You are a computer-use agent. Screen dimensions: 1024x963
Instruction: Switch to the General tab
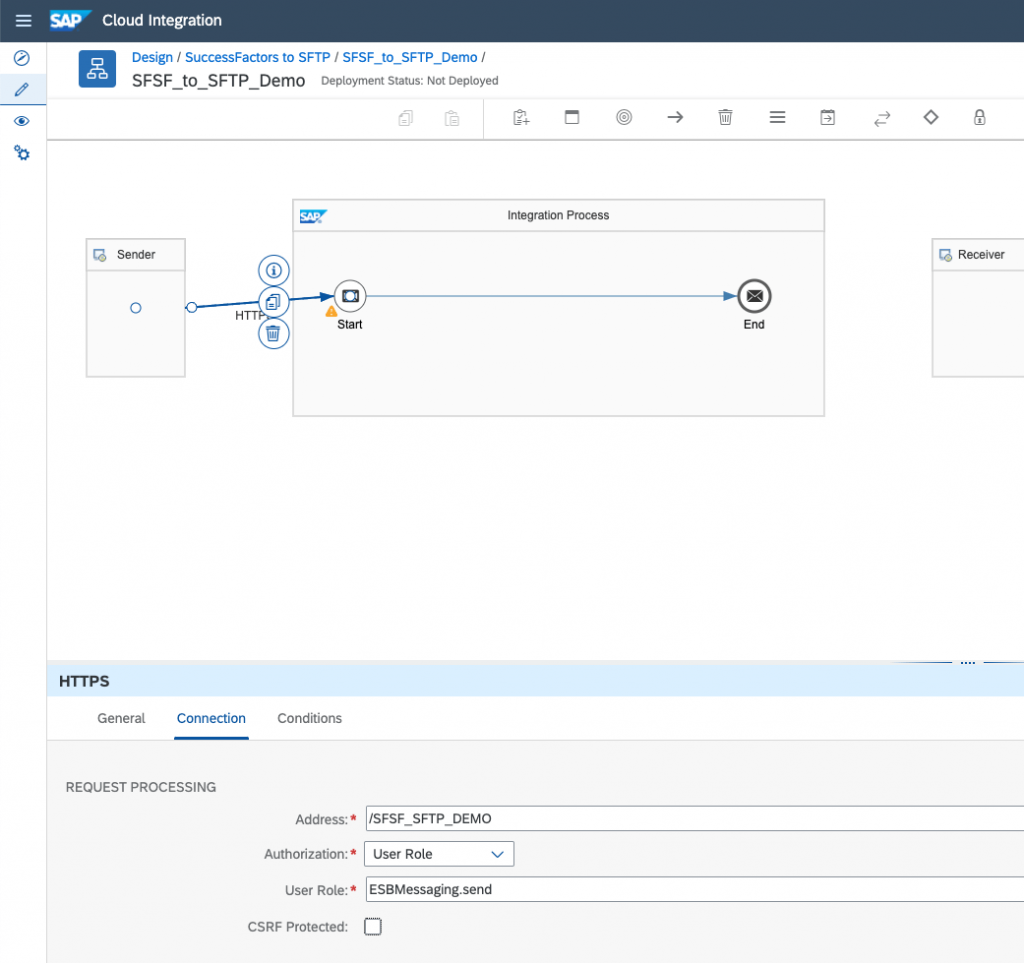point(121,718)
